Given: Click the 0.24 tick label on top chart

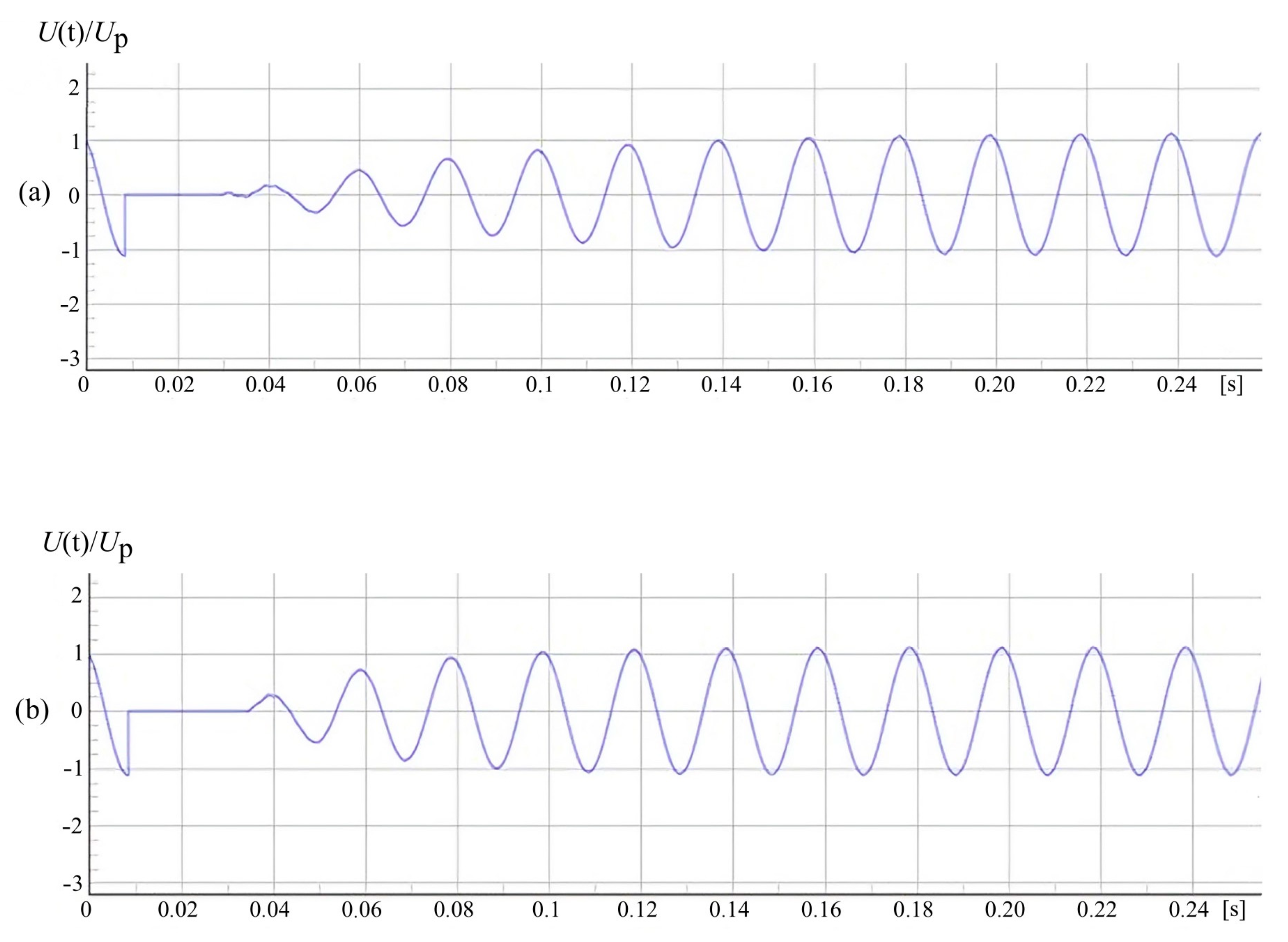Looking at the screenshot, I should coord(1177,385).
